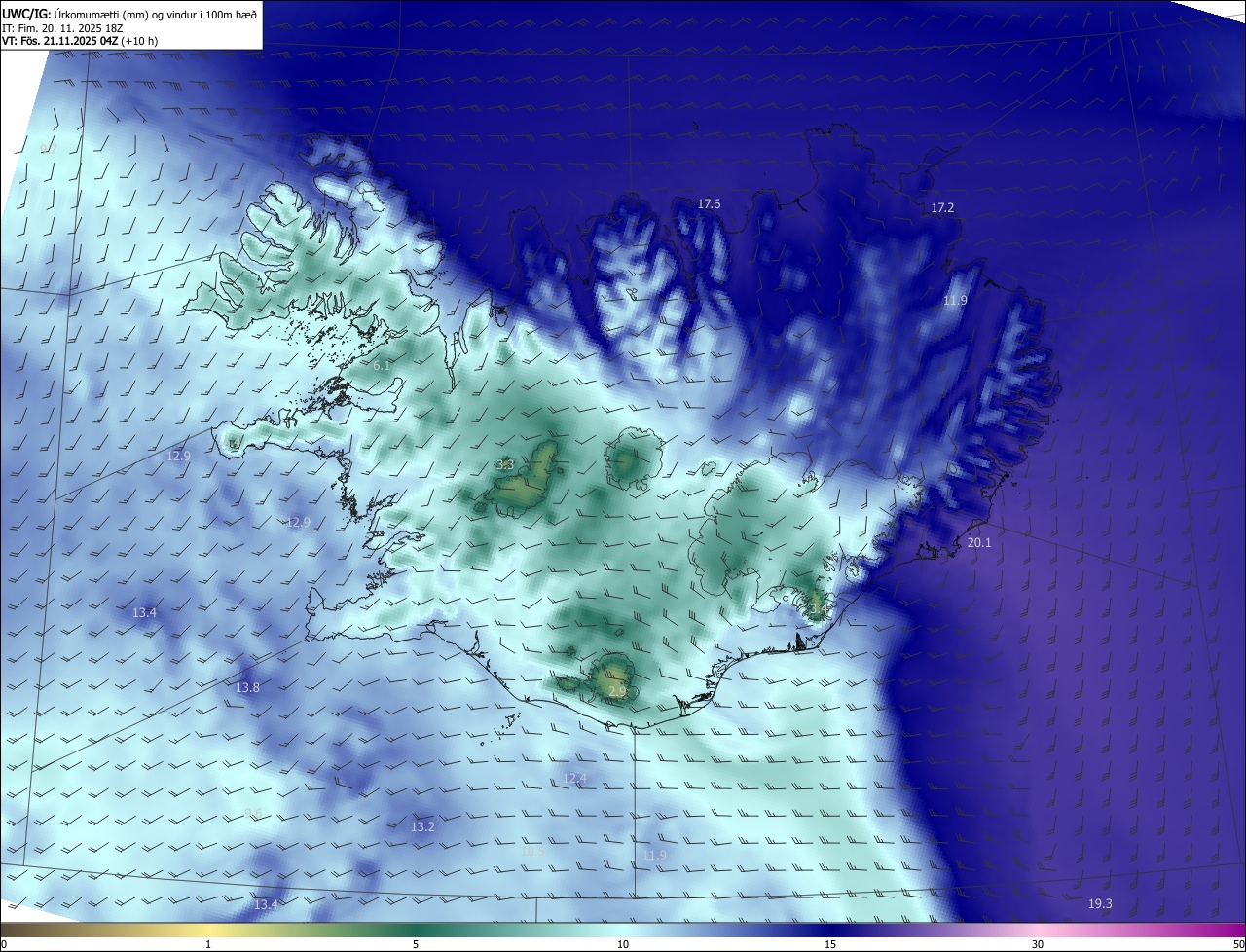Click the 5 label on the color scale

coord(416,945)
